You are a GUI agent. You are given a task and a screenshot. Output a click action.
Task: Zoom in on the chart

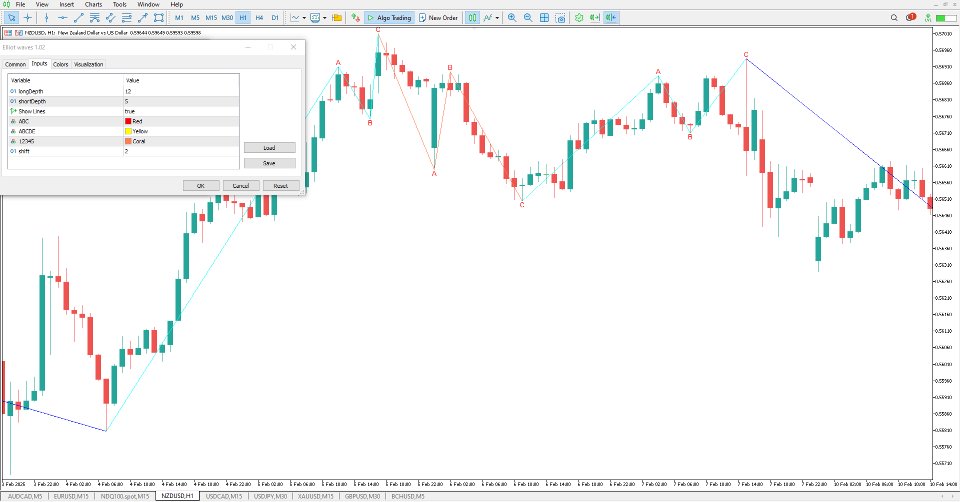(x=512, y=18)
